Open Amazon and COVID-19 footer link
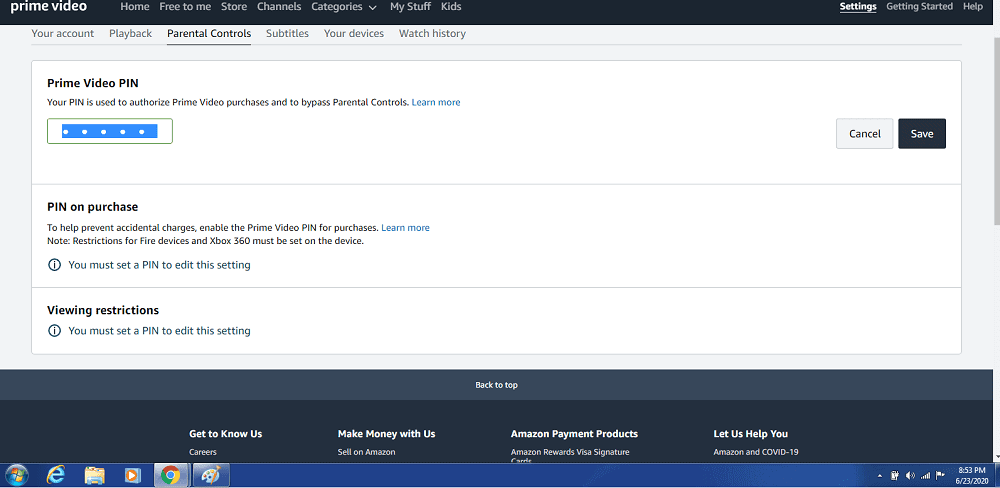 pos(756,452)
